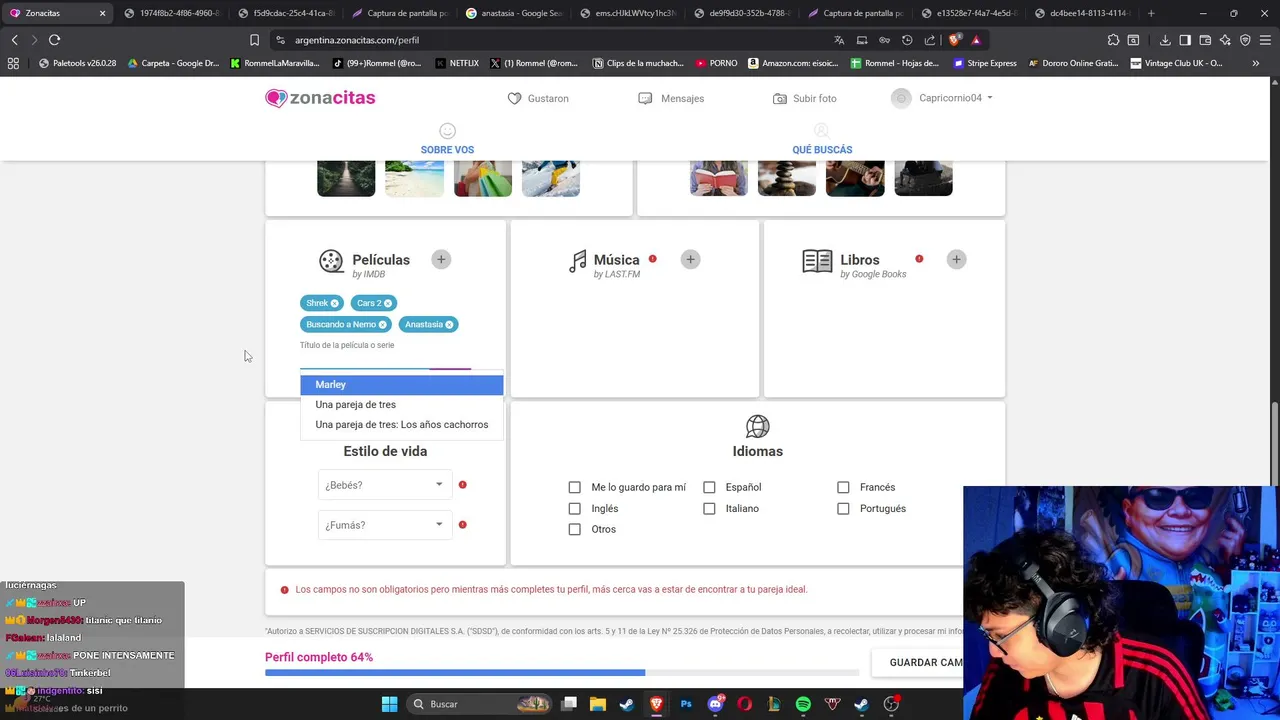The height and width of the screenshot is (720, 1280).
Task: Open the Paletools v26.0.28 bookmark
Action: (77, 63)
